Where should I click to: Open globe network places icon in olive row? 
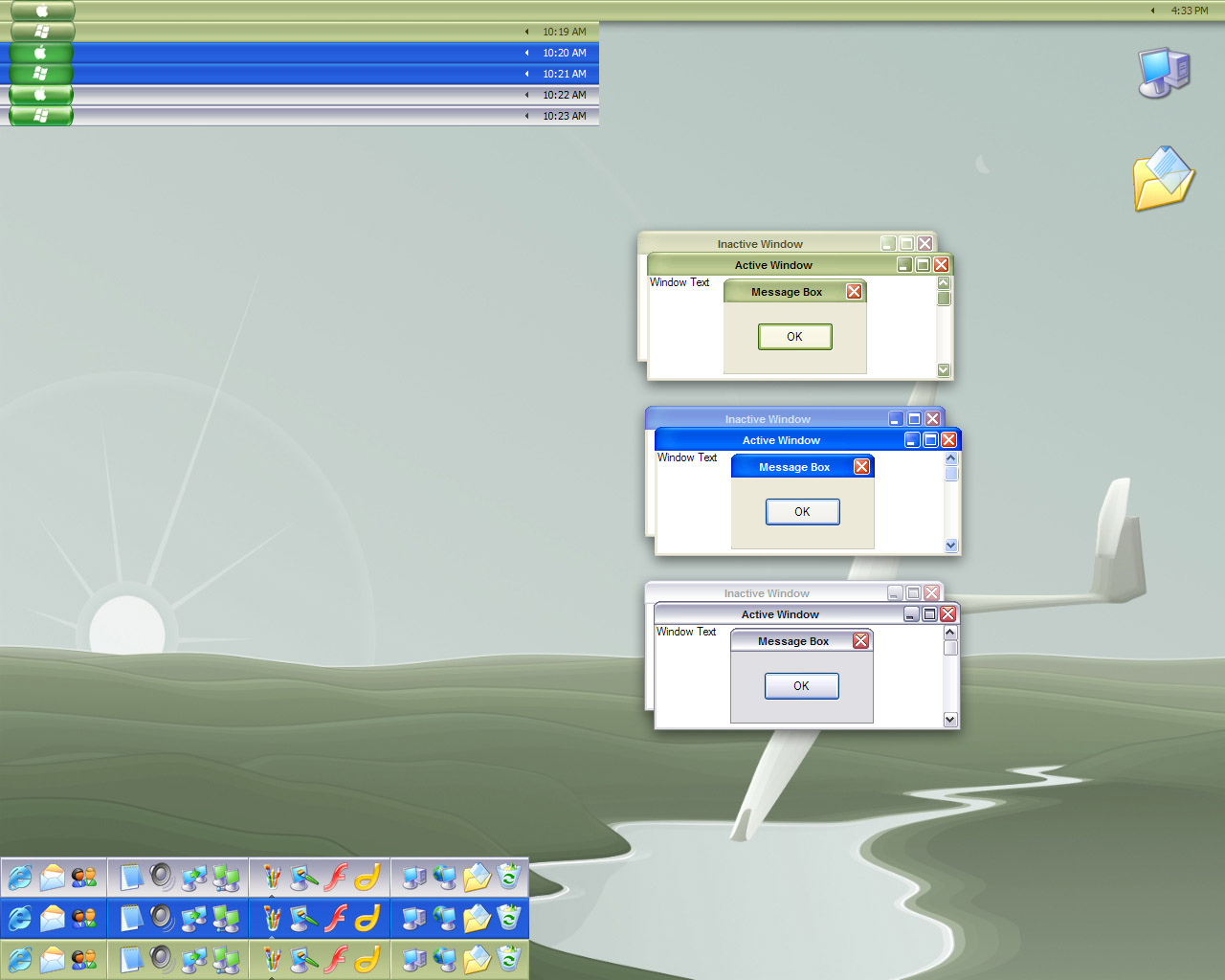446,958
